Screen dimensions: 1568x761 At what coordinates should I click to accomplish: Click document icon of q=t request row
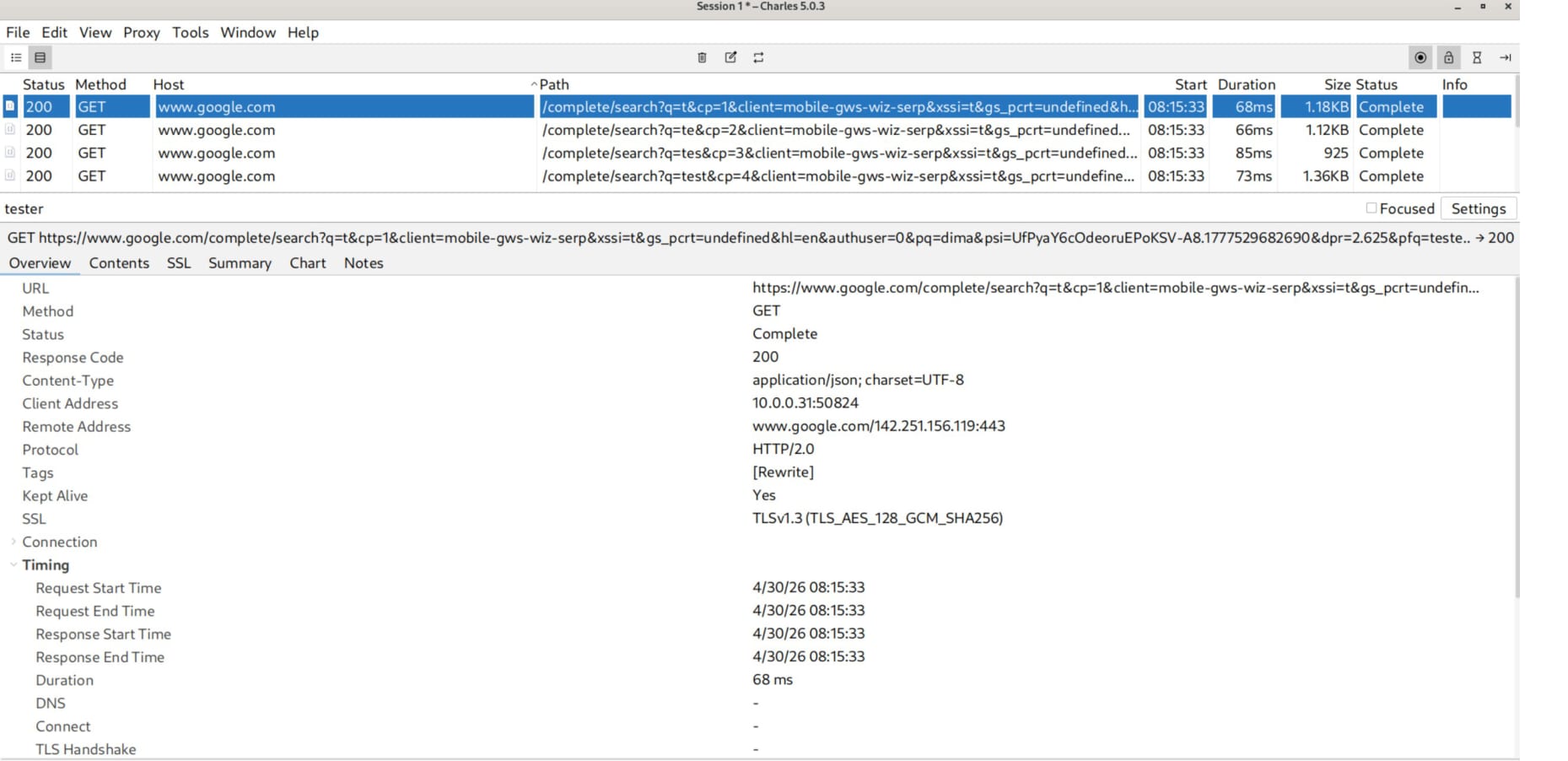pos(10,106)
